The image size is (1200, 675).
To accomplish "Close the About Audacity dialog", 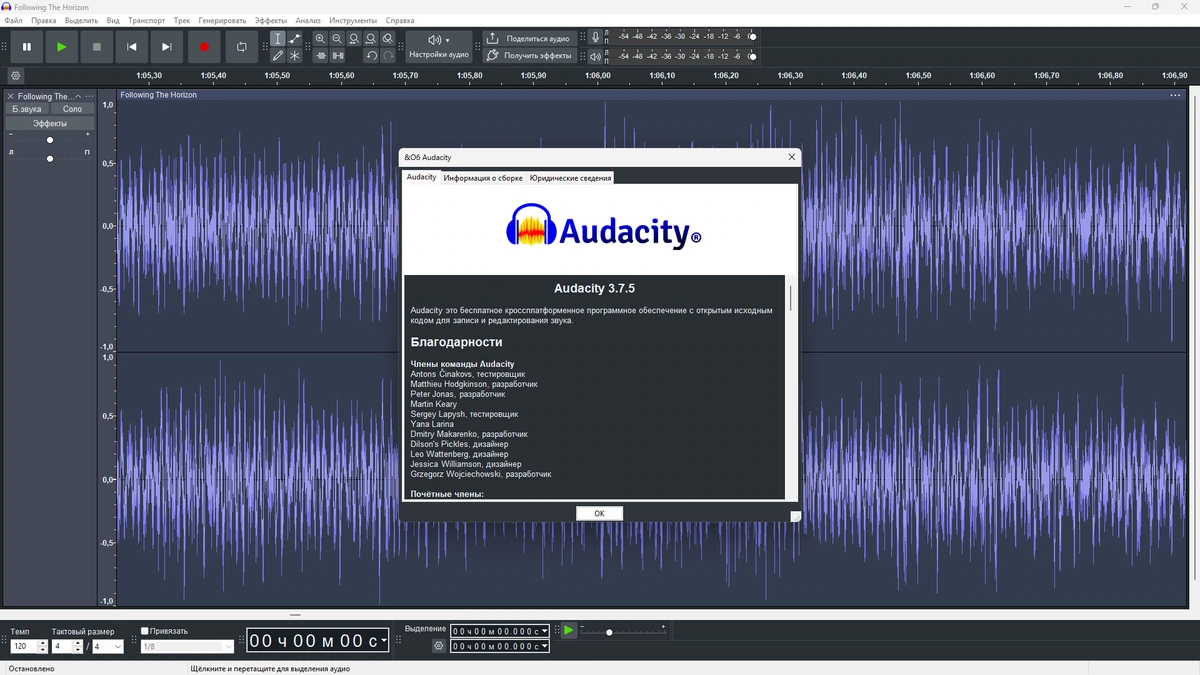I will 792,157.
